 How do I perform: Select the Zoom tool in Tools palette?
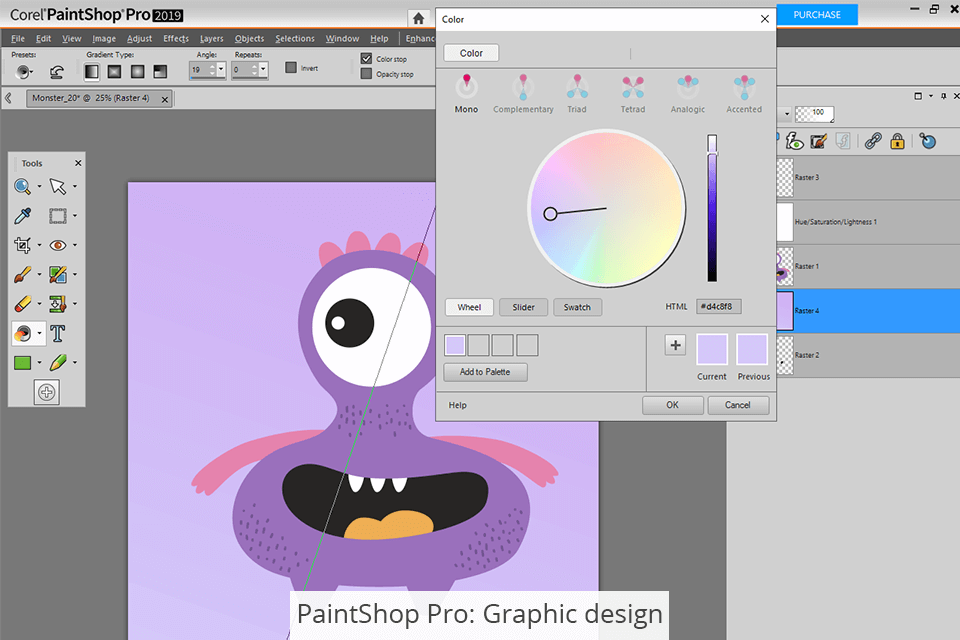pyautogui.click(x=23, y=186)
